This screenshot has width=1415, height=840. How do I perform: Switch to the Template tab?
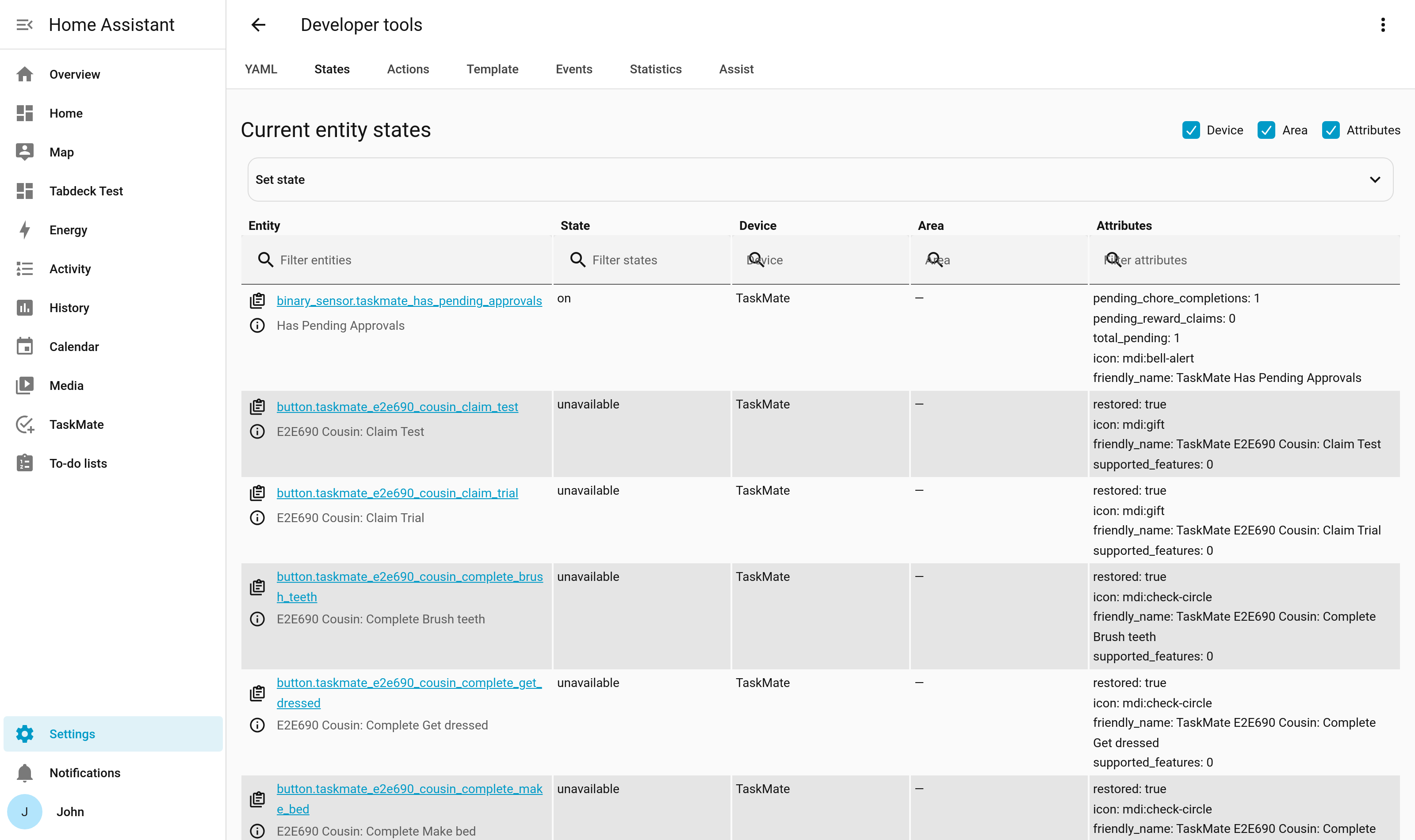493,69
